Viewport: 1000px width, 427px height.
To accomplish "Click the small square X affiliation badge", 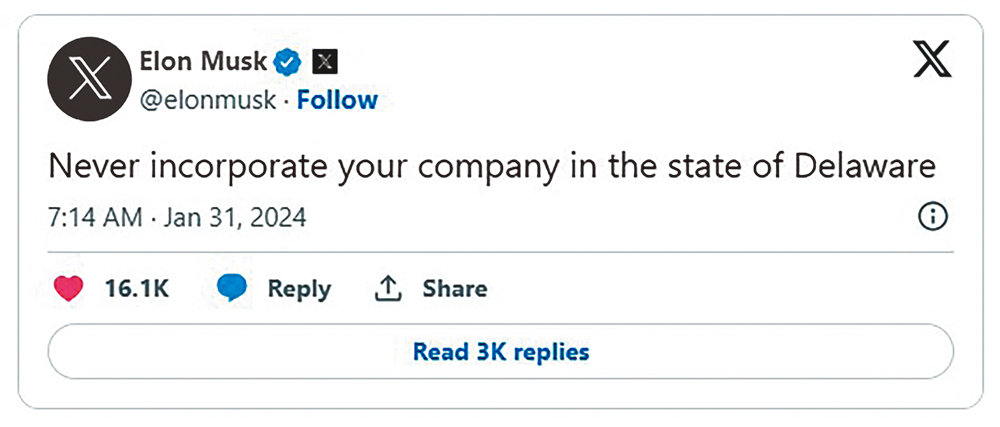I will [325, 62].
